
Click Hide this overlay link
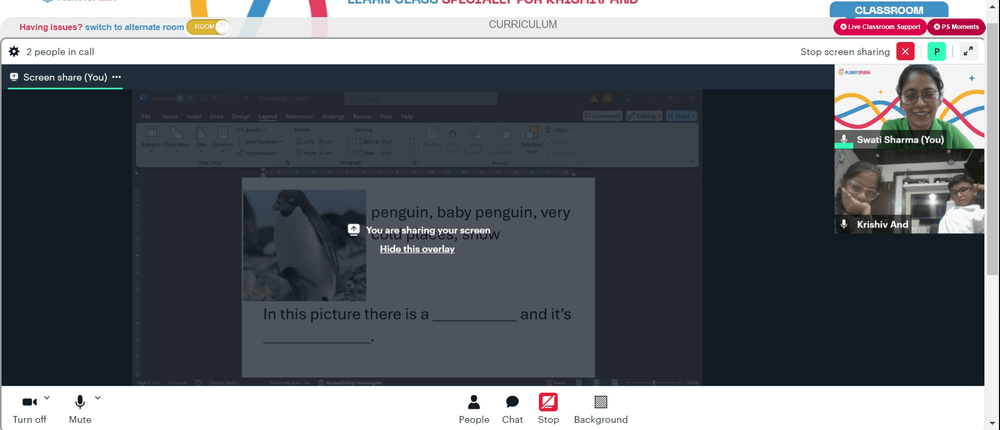[x=417, y=249]
